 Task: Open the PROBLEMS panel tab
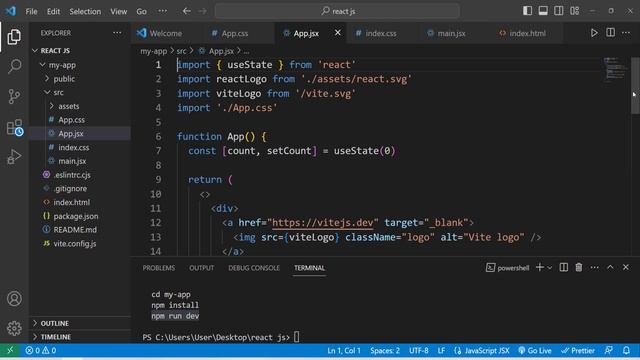click(159, 268)
